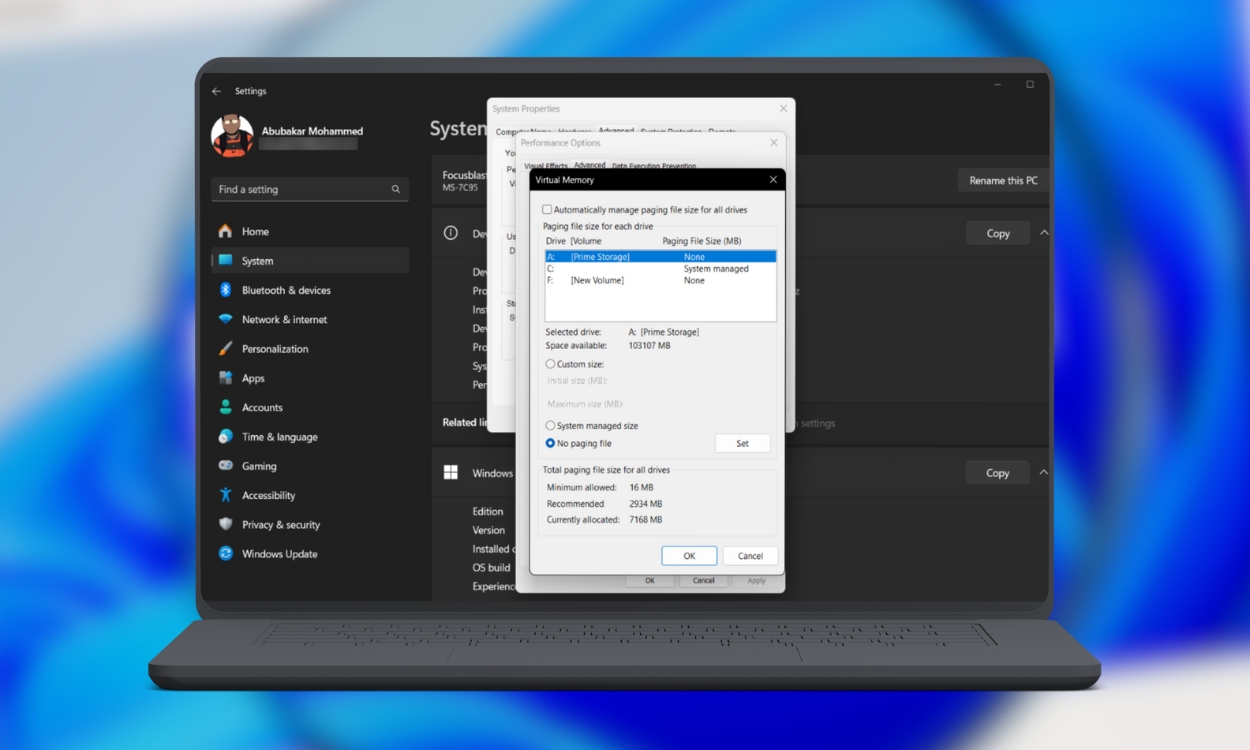Image resolution: width=1250 pixels, height=750 pixels.
Task: Switch to Advanced tab in System Properties
Action: click(x=616, y=131)
